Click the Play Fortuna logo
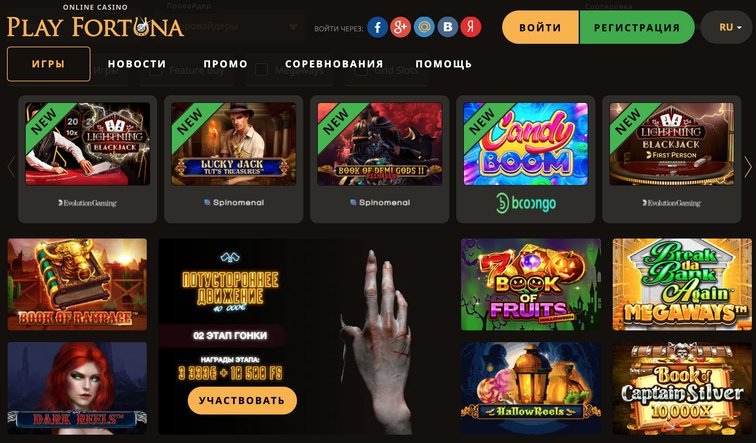Screen dimensions: 756x443 pos(95,22)
